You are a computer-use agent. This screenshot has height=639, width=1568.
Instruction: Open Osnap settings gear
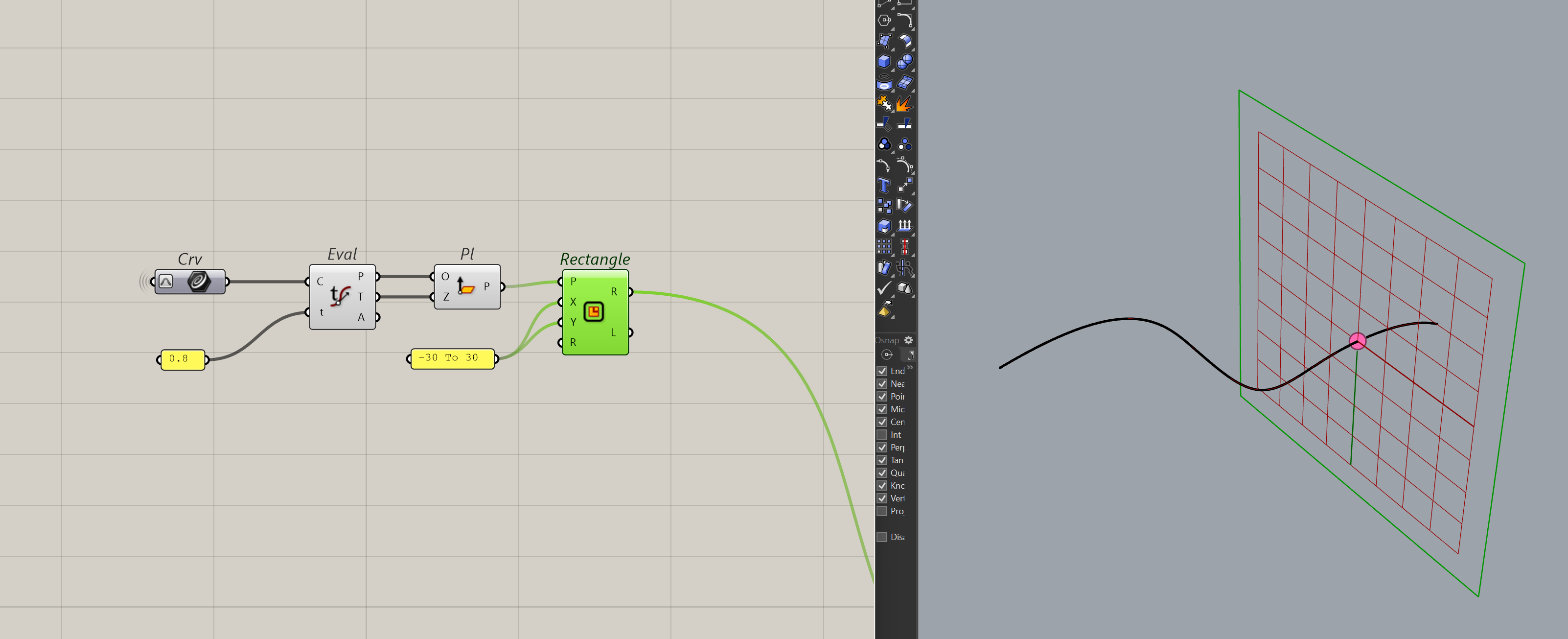click(908, 340)
